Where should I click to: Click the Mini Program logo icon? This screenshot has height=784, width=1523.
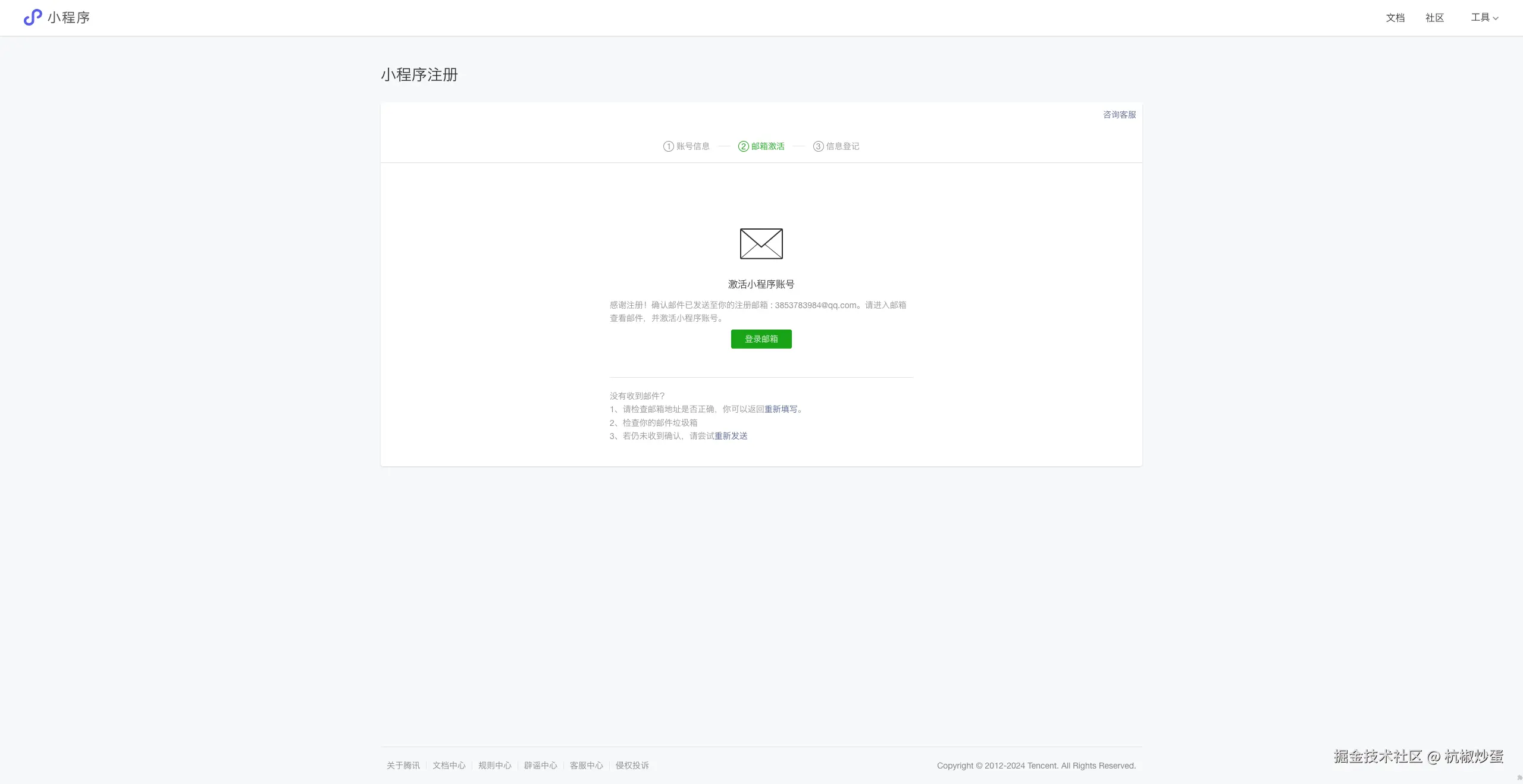click(x=32, y=17)
